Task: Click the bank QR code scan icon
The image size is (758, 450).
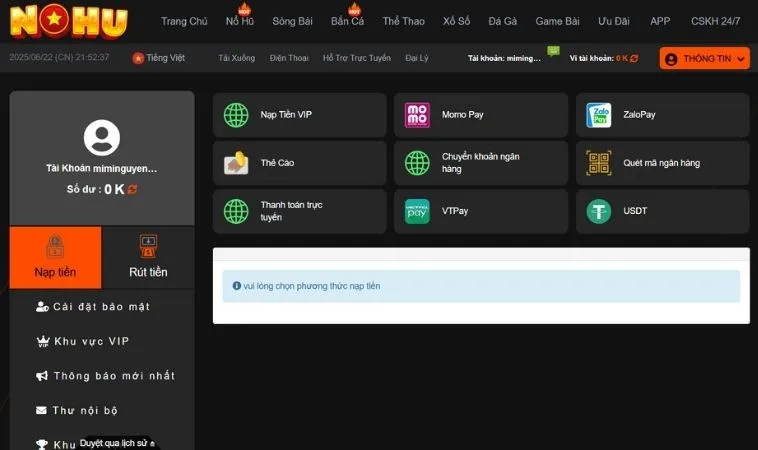Action: pos(598,163)
